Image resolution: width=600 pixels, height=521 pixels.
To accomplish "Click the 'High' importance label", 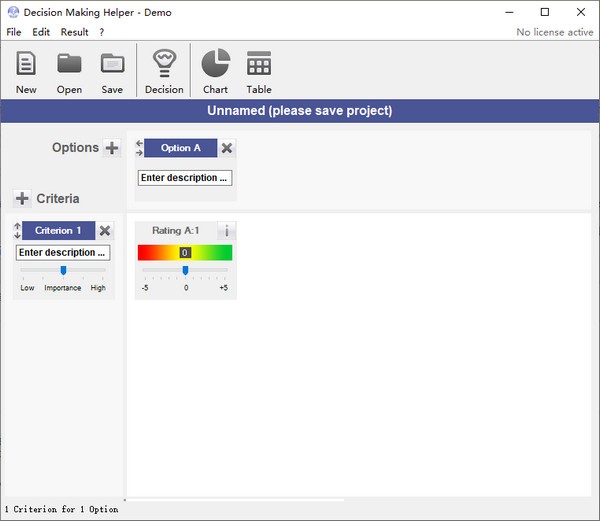I will [x=98, y=288].
